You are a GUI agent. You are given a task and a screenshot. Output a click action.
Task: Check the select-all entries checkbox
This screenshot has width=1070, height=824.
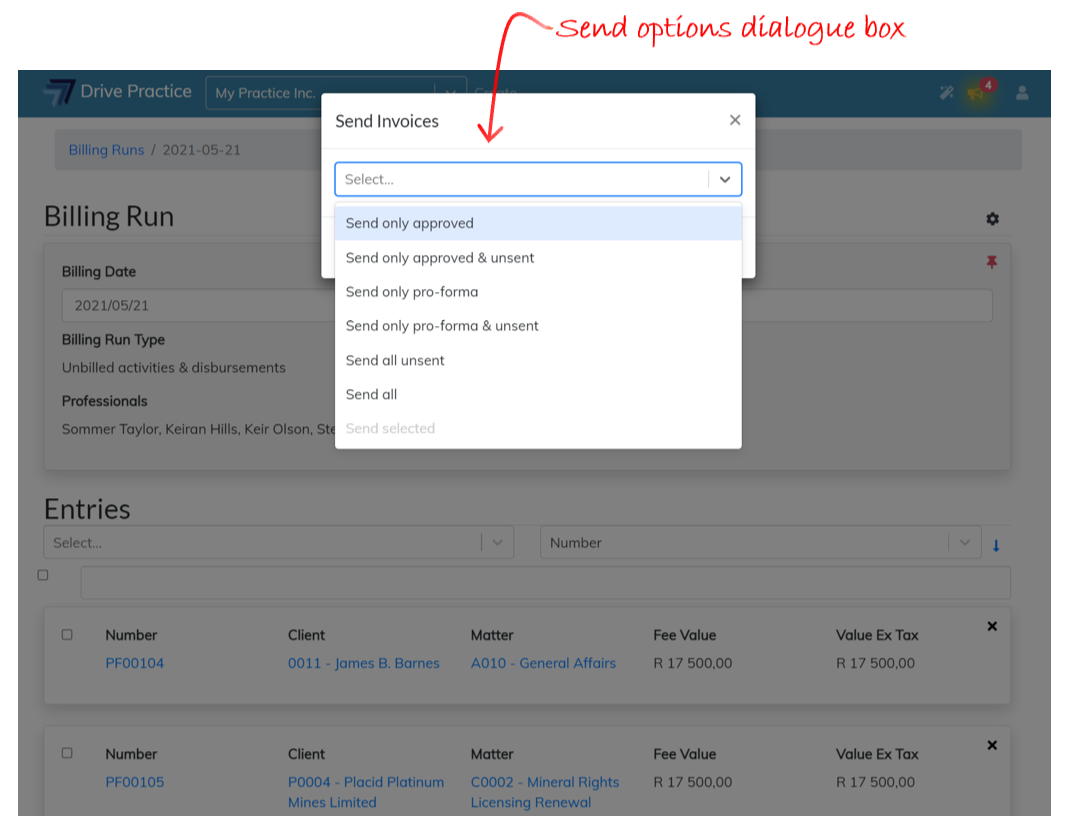(x=43, y=575)
